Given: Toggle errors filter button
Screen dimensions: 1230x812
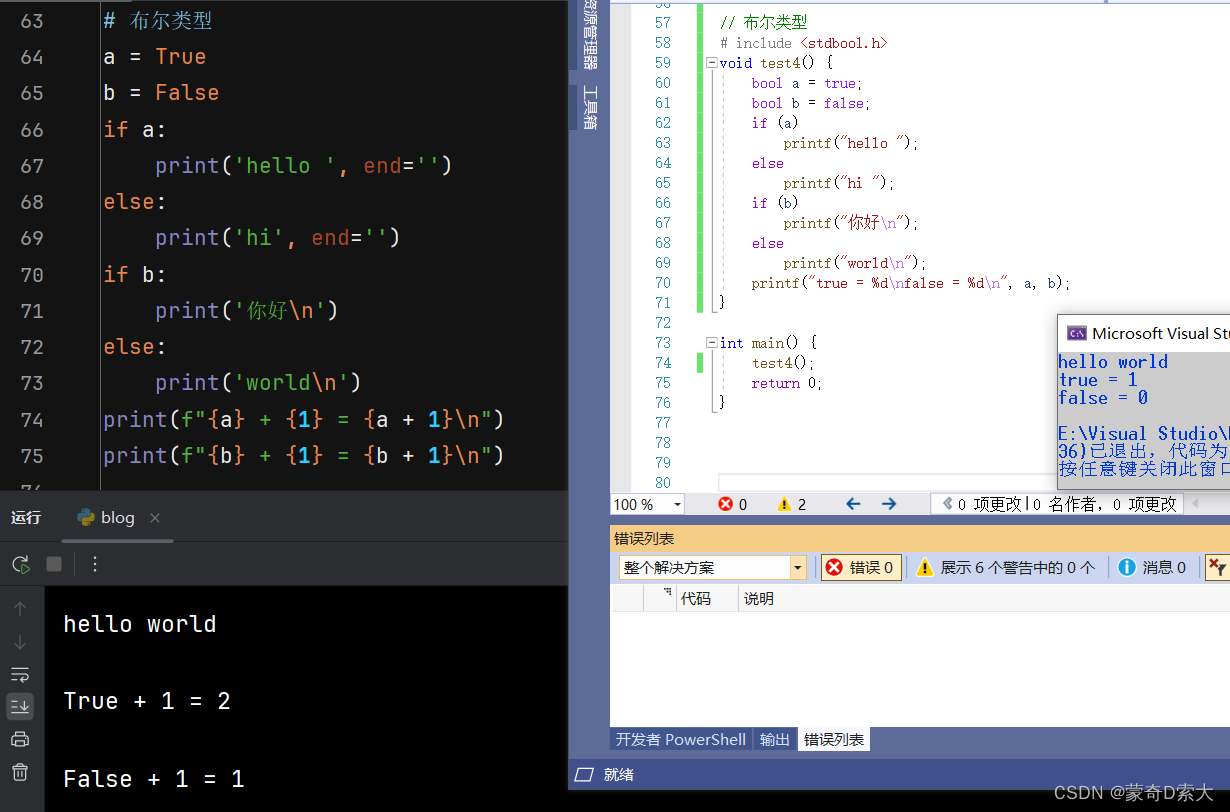Looking at the screenshot, I should [862, 567].
